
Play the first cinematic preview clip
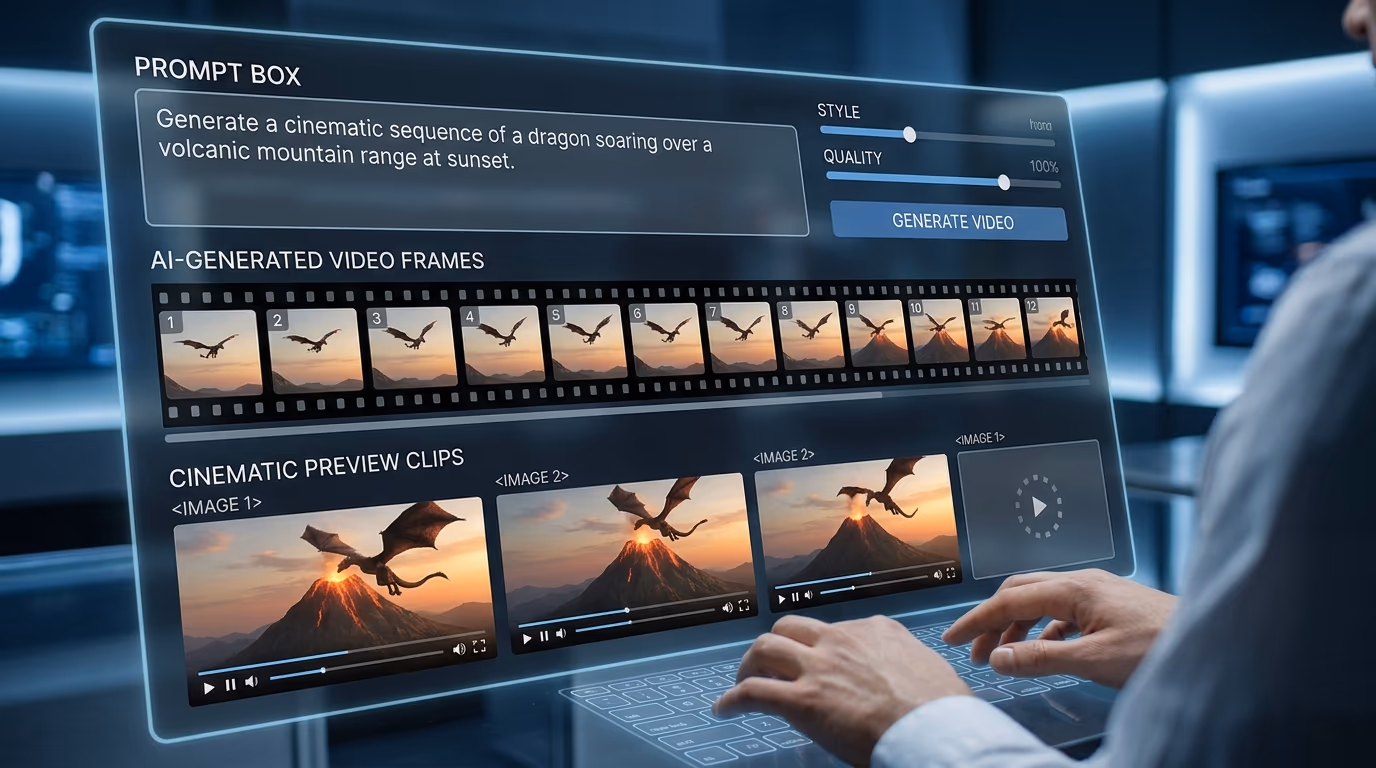pos(209,688)
